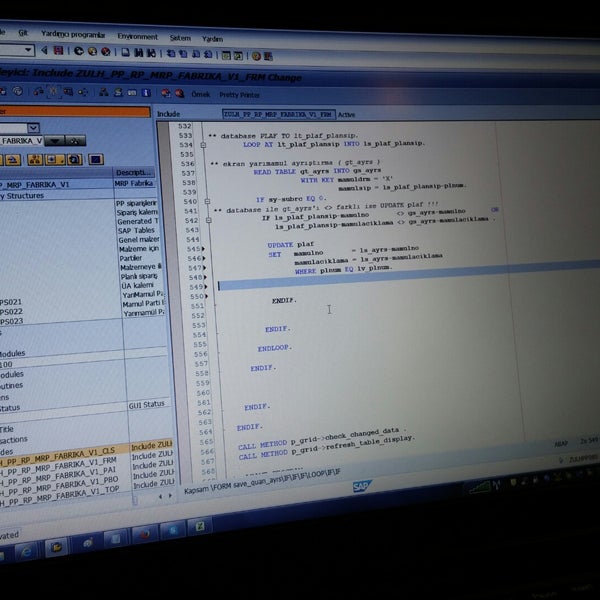Click the blue Help On info icon
The height and width of the screenshot is (600, 600).
point(146,93)
